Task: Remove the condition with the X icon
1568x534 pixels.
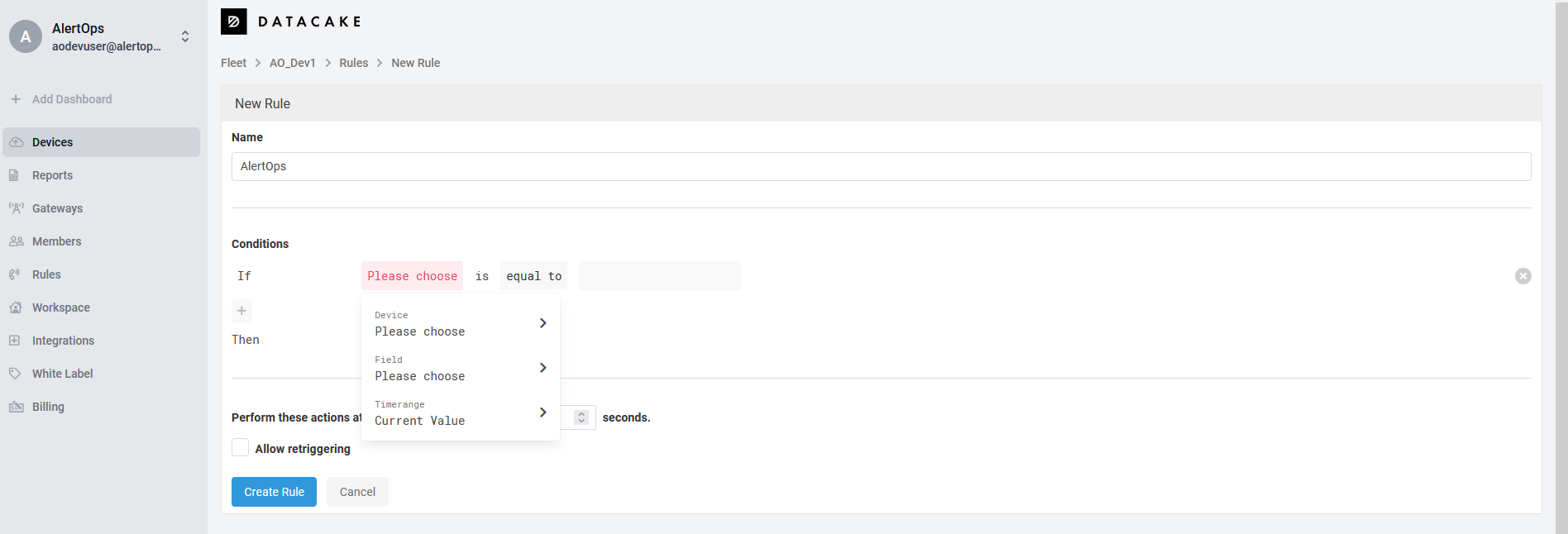Action: pyautogui.click(x=1523, y=276)
